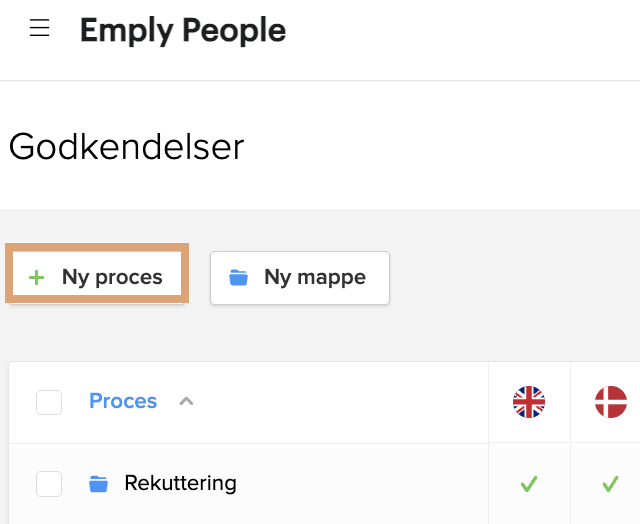The image size is (640, 524).
Task: Expand the Rekuttering folder
Action: pos(180,483)
